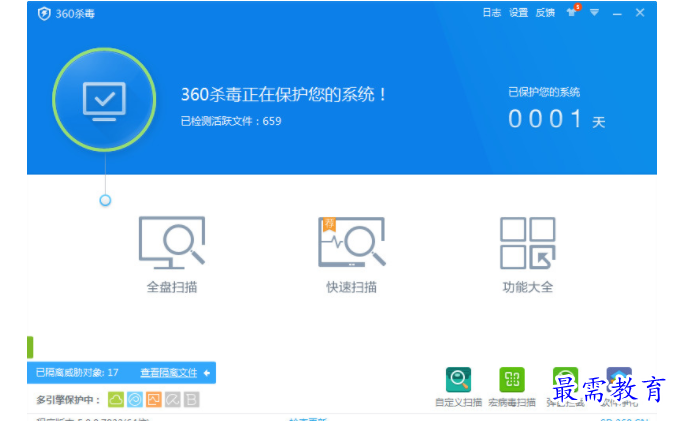This screenshot has height=421, width=674.
Task: Expand the main menu triangle in title bar
Action: click(594, 12)
